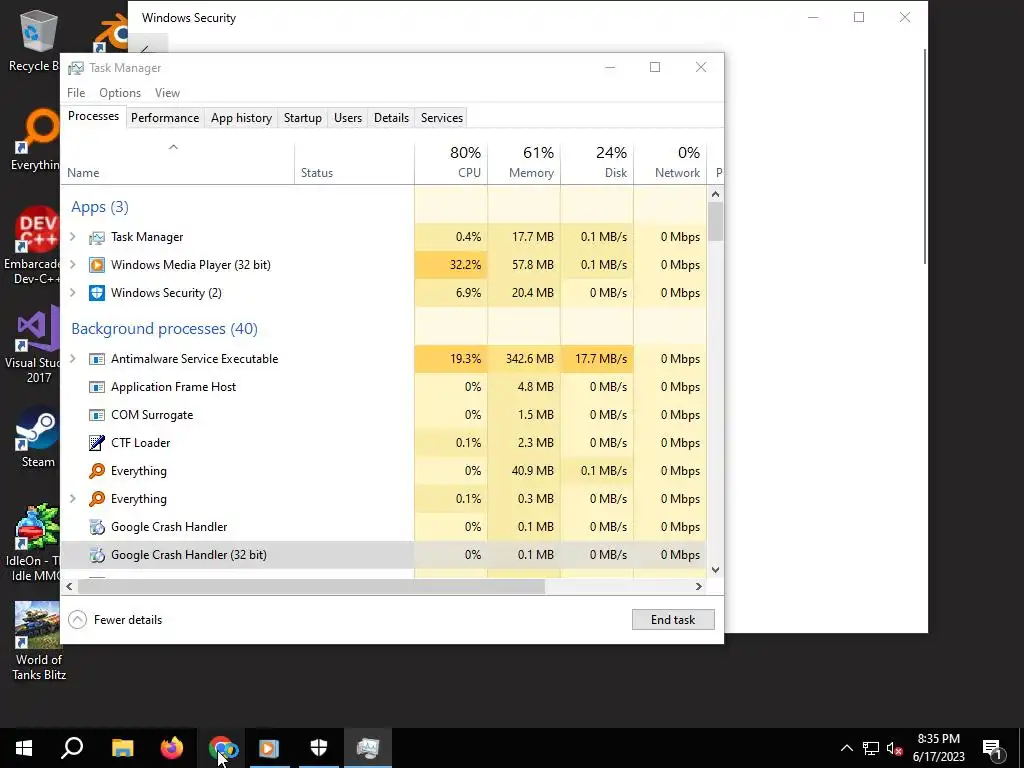The width and height of the screenshot is (1024, 768).
Task: Click the CTF Loader pen icon
Action: click(x=97, y=443)
